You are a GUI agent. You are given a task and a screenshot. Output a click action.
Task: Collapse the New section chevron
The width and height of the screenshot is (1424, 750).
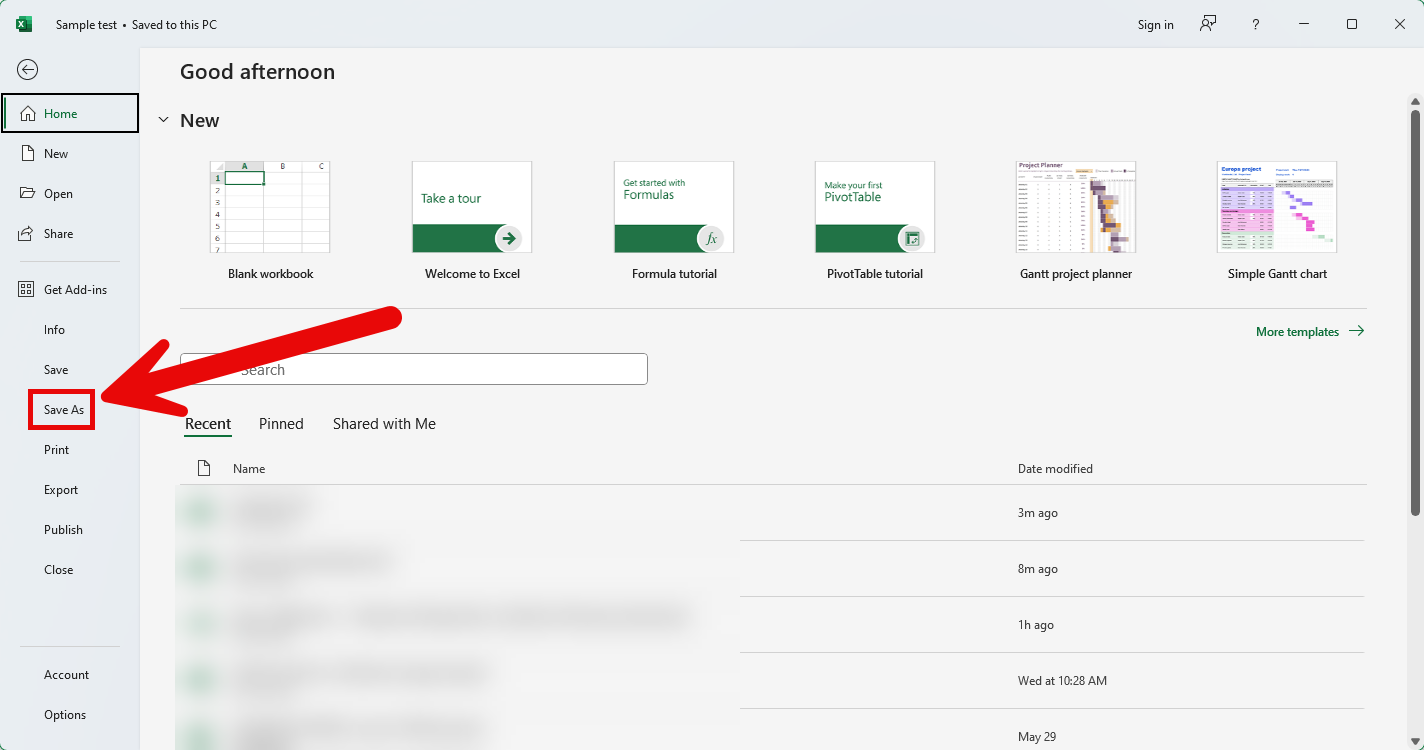click(164, 121)
